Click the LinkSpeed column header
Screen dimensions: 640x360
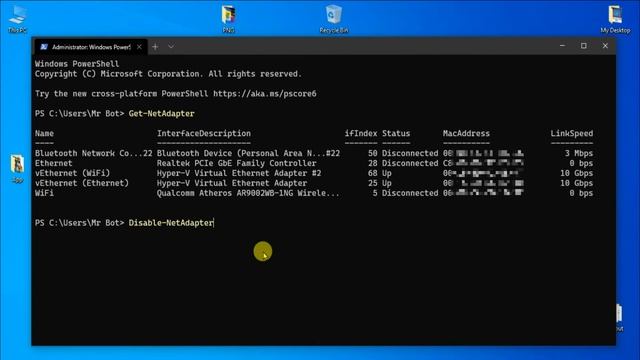[x=571, y=133]
